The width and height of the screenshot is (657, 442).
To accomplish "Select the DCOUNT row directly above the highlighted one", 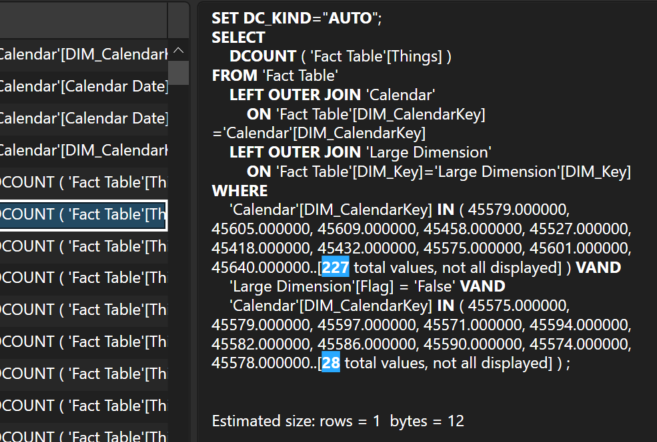I will pos(84,182).
